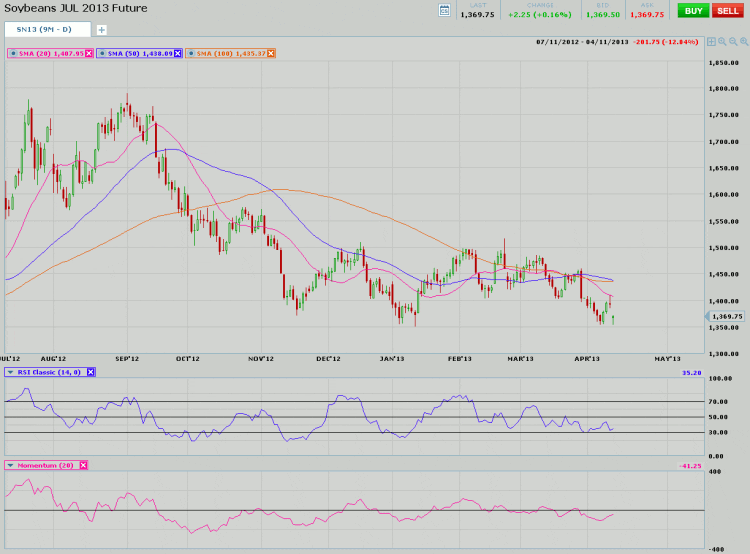Remove the SMA (50) indicator

[177, 52]
